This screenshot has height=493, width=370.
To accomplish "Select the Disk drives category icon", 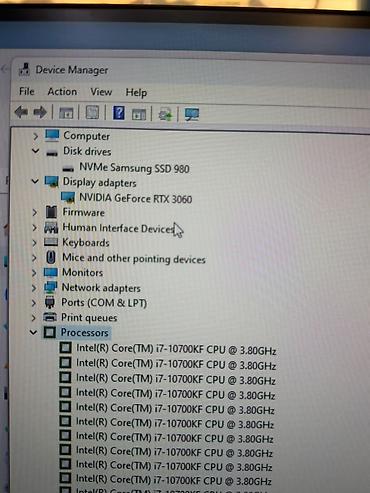I will coord(52,153).
